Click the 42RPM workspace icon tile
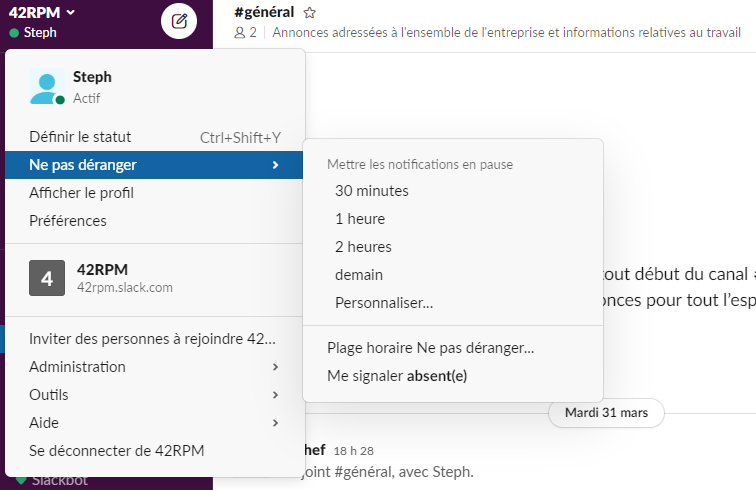The width and height of the screenshot is (756, 490). pos(47,278)
